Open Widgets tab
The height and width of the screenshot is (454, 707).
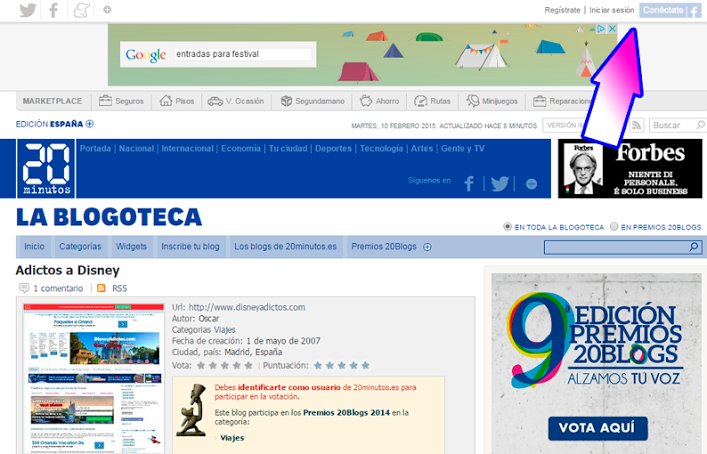point(131,246)
